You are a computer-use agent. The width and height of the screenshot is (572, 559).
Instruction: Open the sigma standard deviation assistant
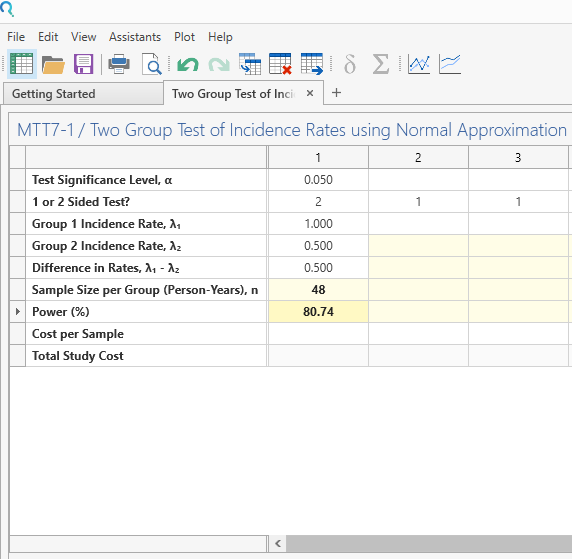pos(380,64)
